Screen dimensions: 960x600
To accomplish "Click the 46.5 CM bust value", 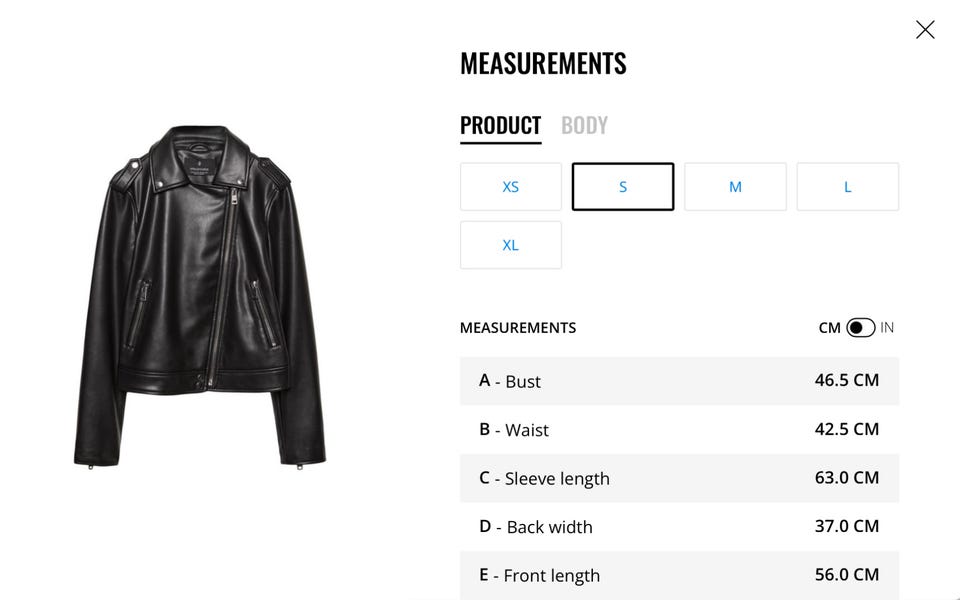I will click(x=846, y=381).
